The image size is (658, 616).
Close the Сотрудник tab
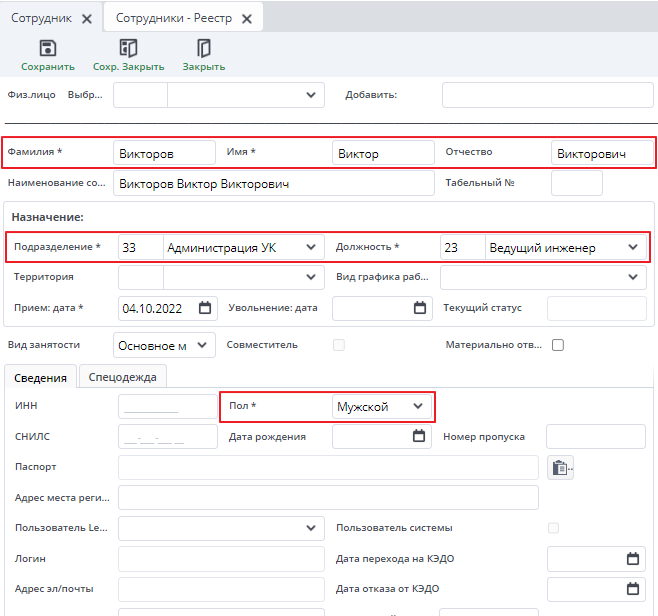(86, 19)
